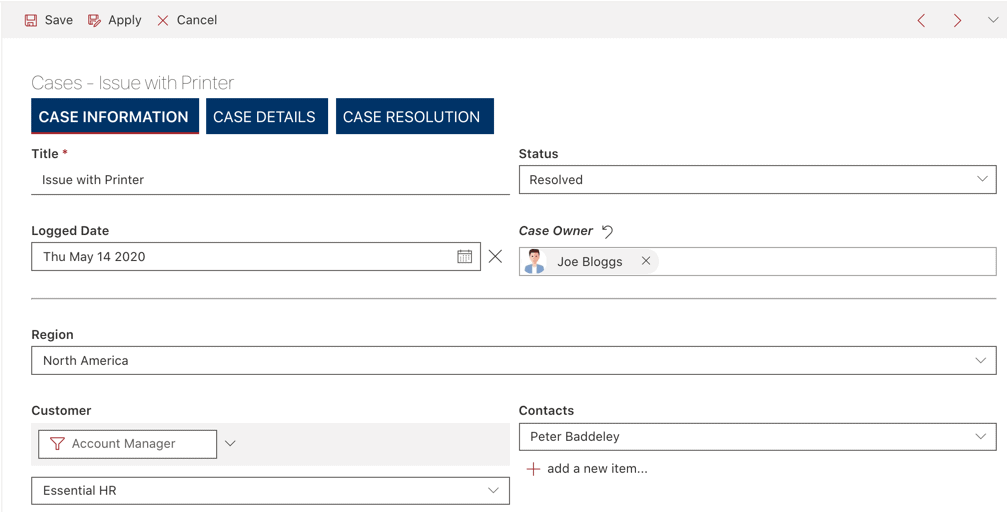Expand the Status dropdown
This screenshot has height=512, width=1007.
[x=981, y=180]
